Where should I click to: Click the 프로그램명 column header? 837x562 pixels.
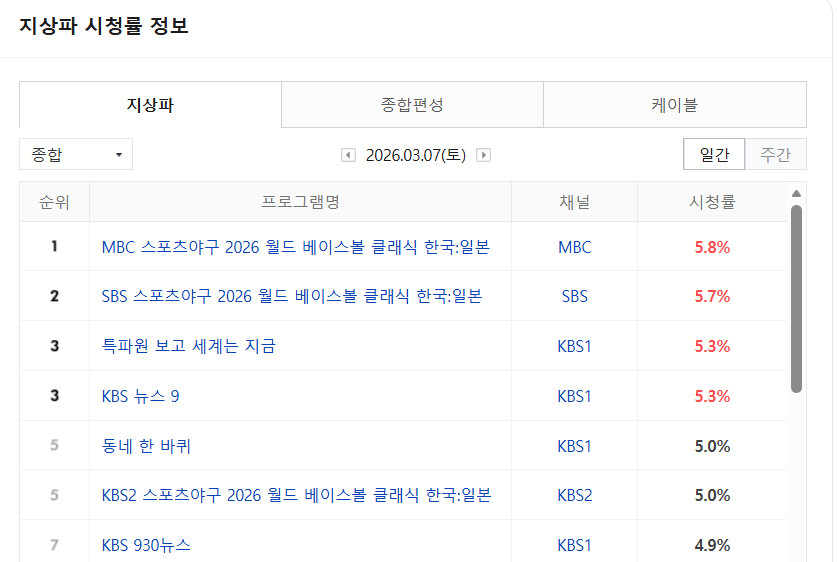coord(301,202)
